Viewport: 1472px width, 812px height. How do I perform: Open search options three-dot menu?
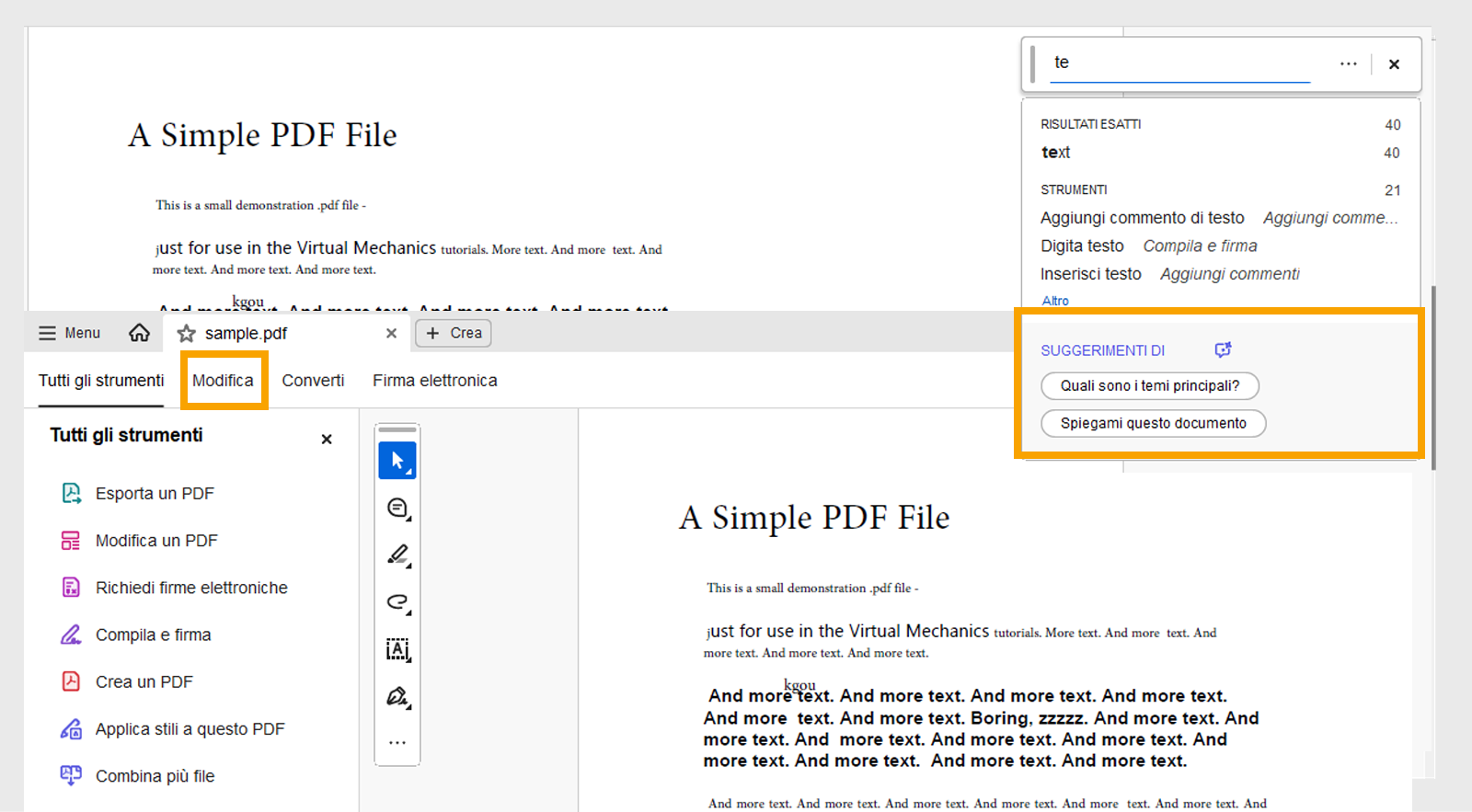pos(1348,63)
